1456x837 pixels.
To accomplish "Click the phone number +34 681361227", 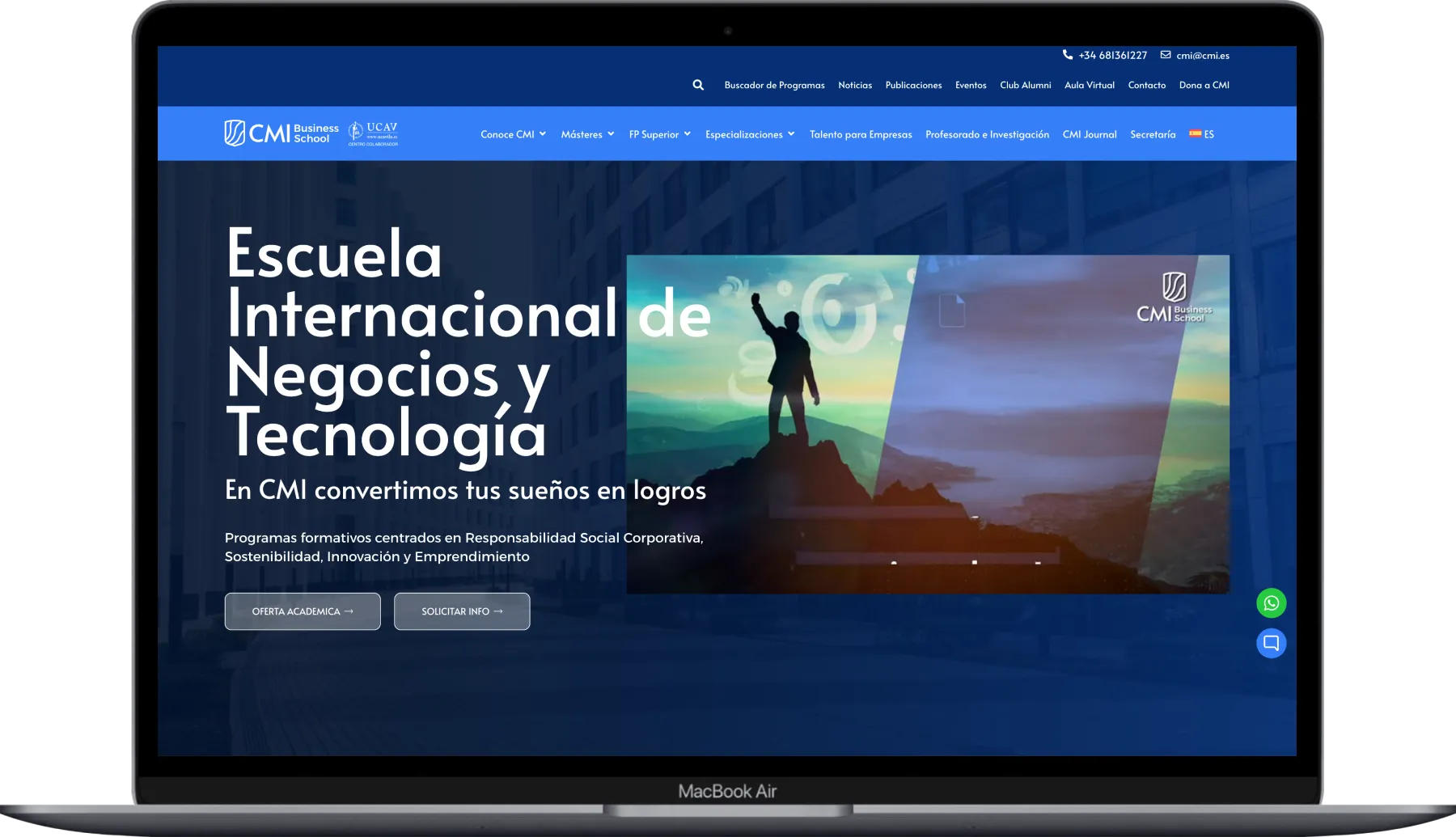I will (1113, 55).
